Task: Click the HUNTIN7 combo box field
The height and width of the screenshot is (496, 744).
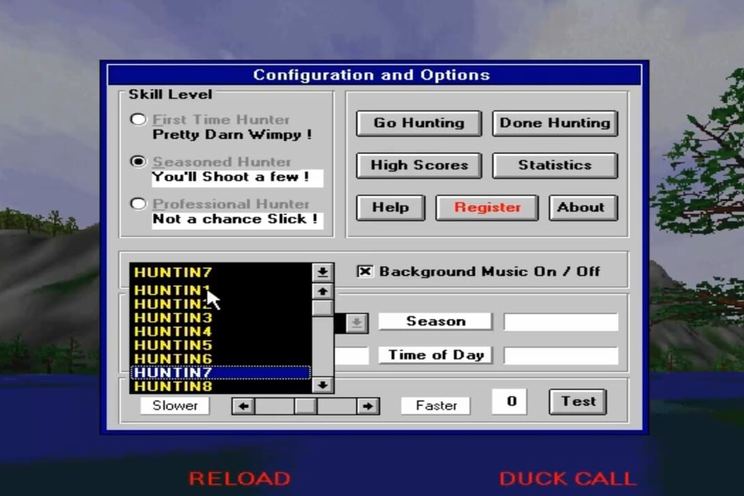Action: 221,272
